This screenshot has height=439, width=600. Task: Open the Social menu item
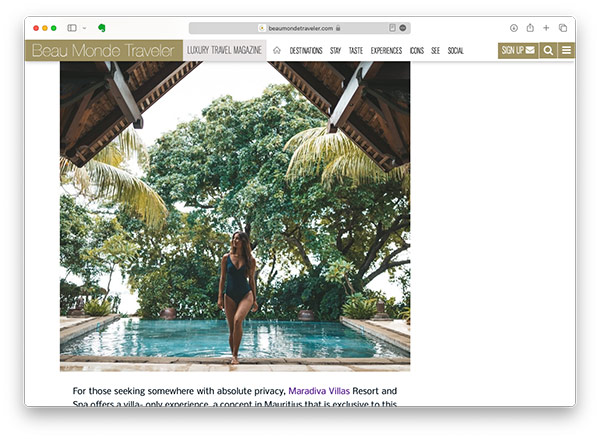tap(455, 50)
